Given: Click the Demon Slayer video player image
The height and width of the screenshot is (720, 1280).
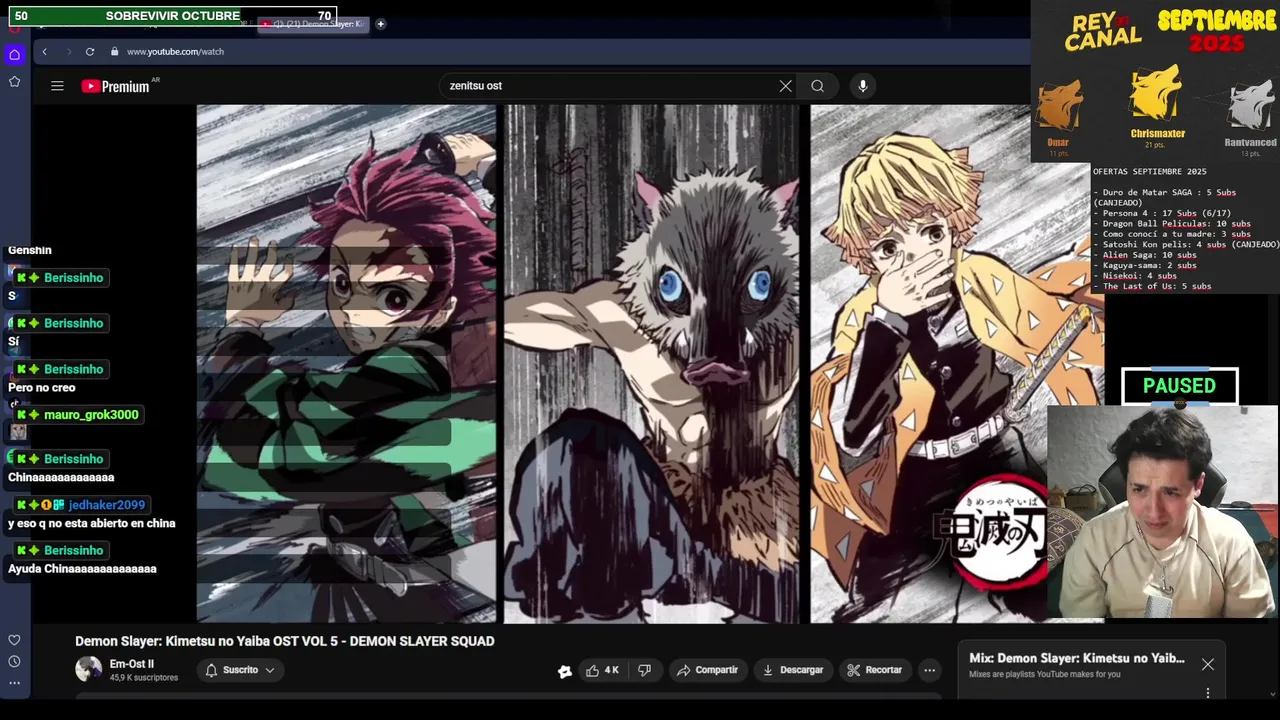Looking at the screenshot, I should pos(650,363).
